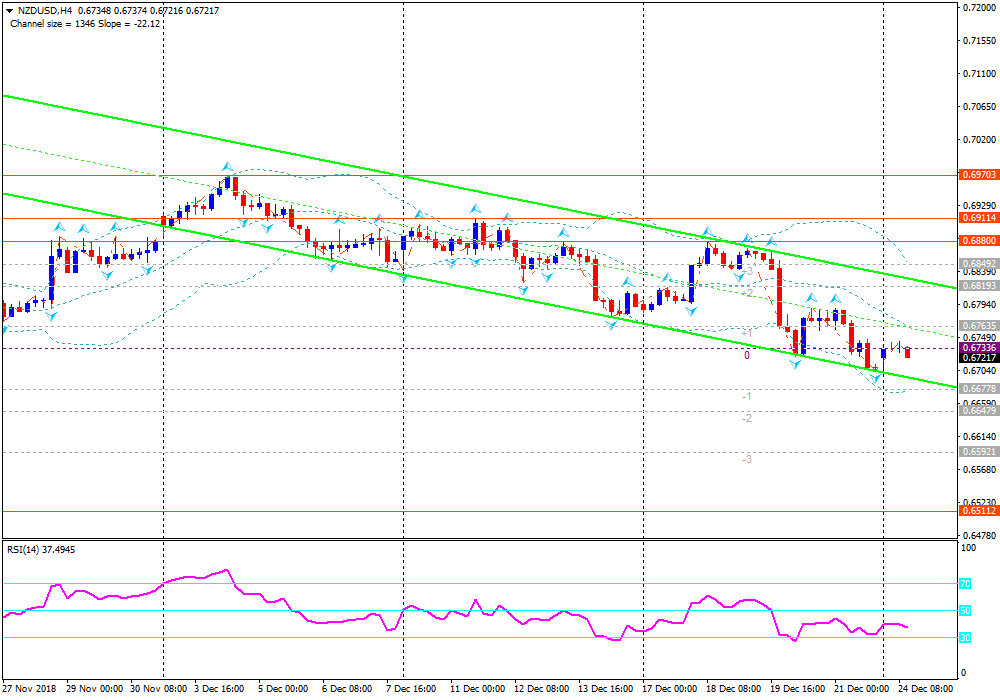This screenshot has width=1000, height=700.
Task: Click the 0.71550 price scale value
Action: (x=979, y=40)
